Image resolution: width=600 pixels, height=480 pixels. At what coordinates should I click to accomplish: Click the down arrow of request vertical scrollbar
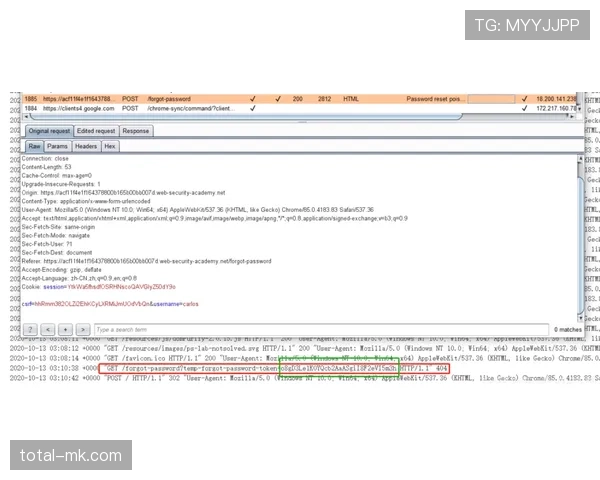pos(580,318)
